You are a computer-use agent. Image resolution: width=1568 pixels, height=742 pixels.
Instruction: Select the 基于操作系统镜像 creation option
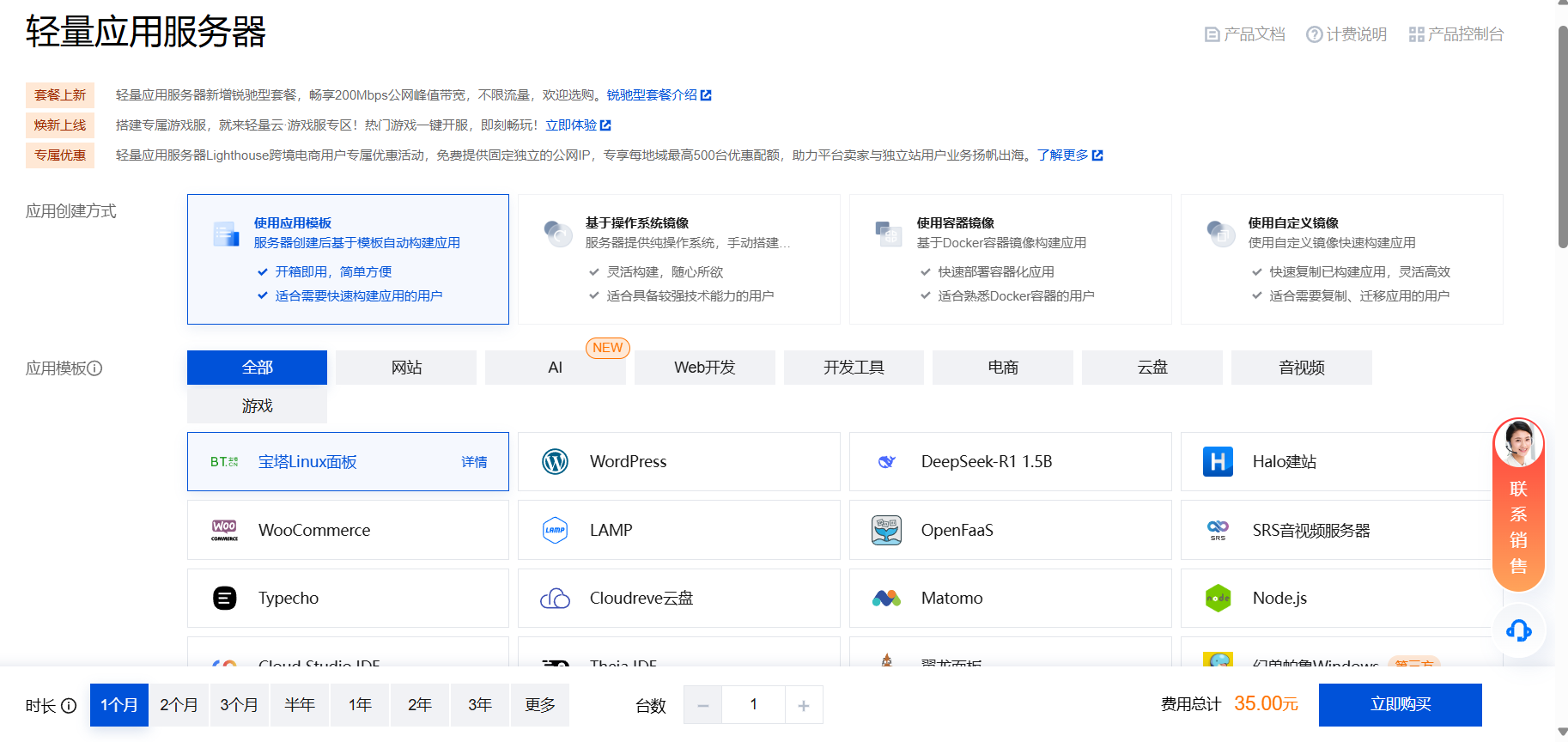678,259
